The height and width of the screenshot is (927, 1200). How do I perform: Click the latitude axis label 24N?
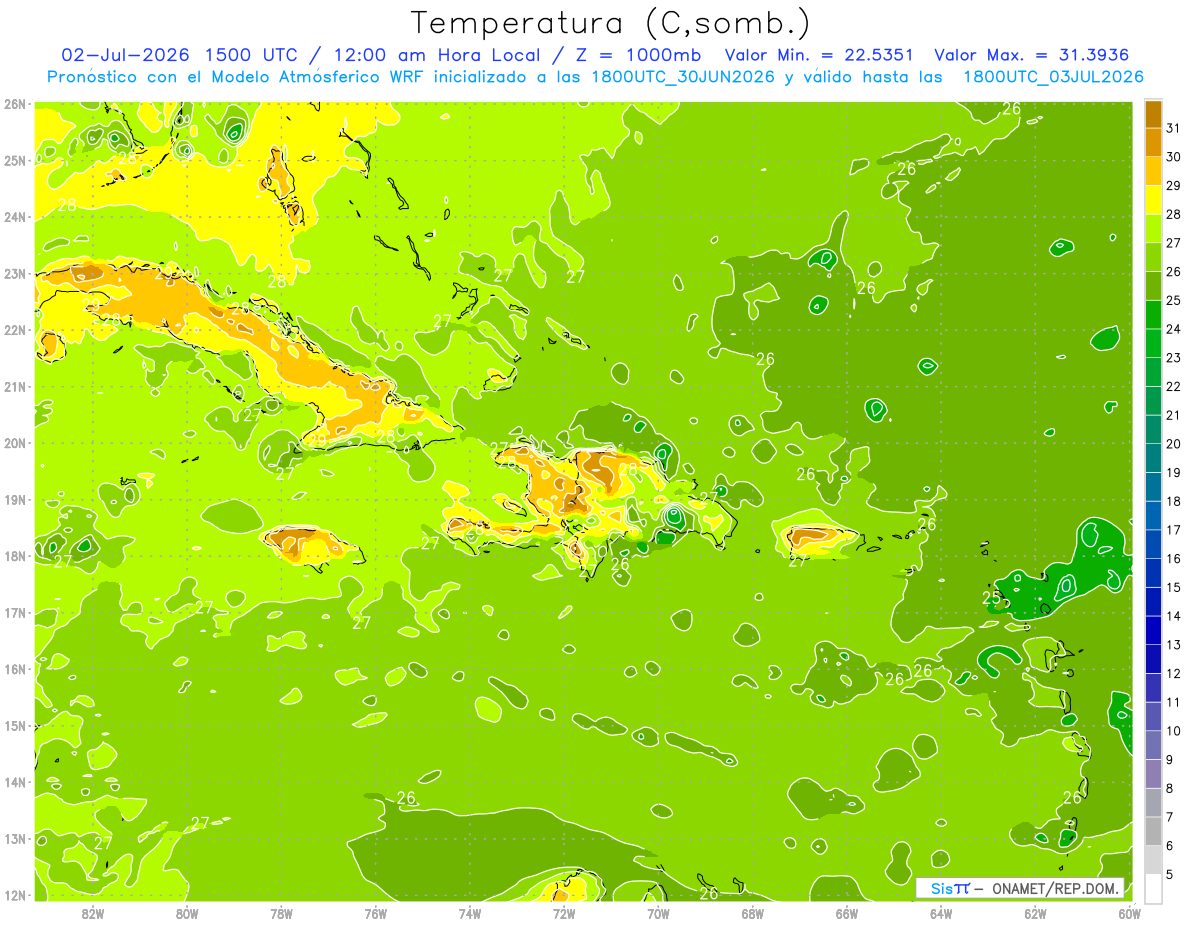[15, 217]
